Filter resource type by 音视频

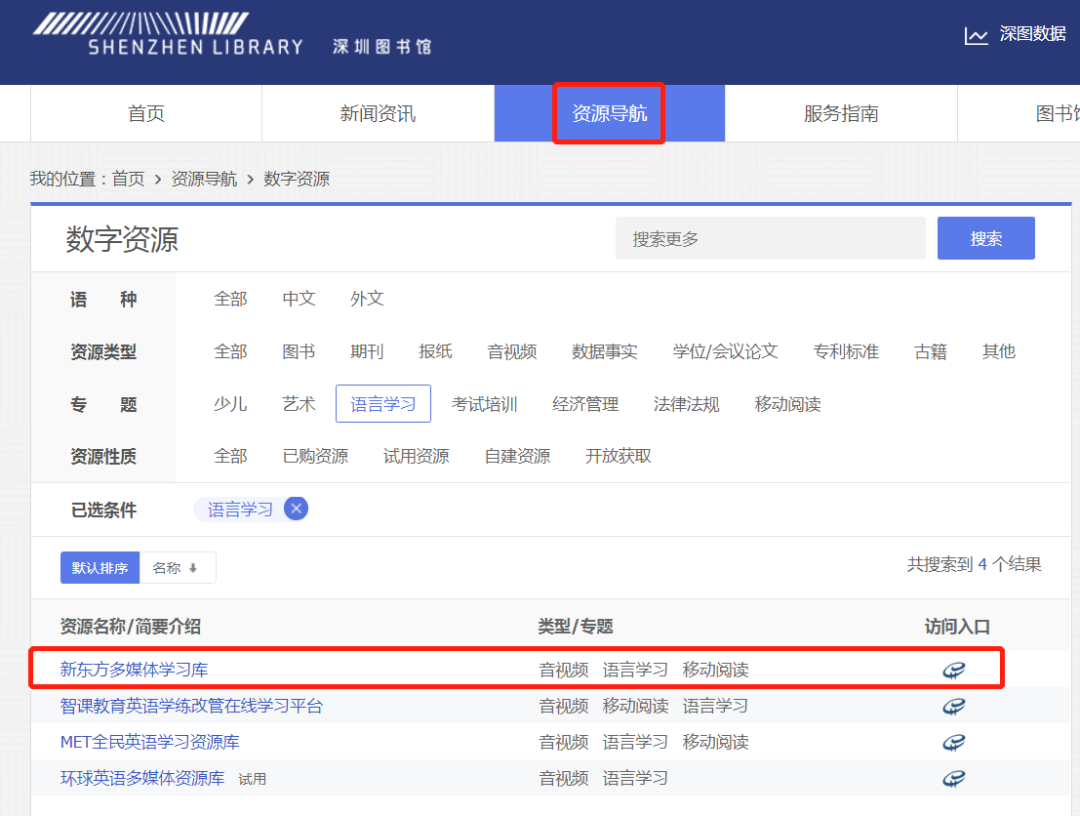(x=512, y=352)
